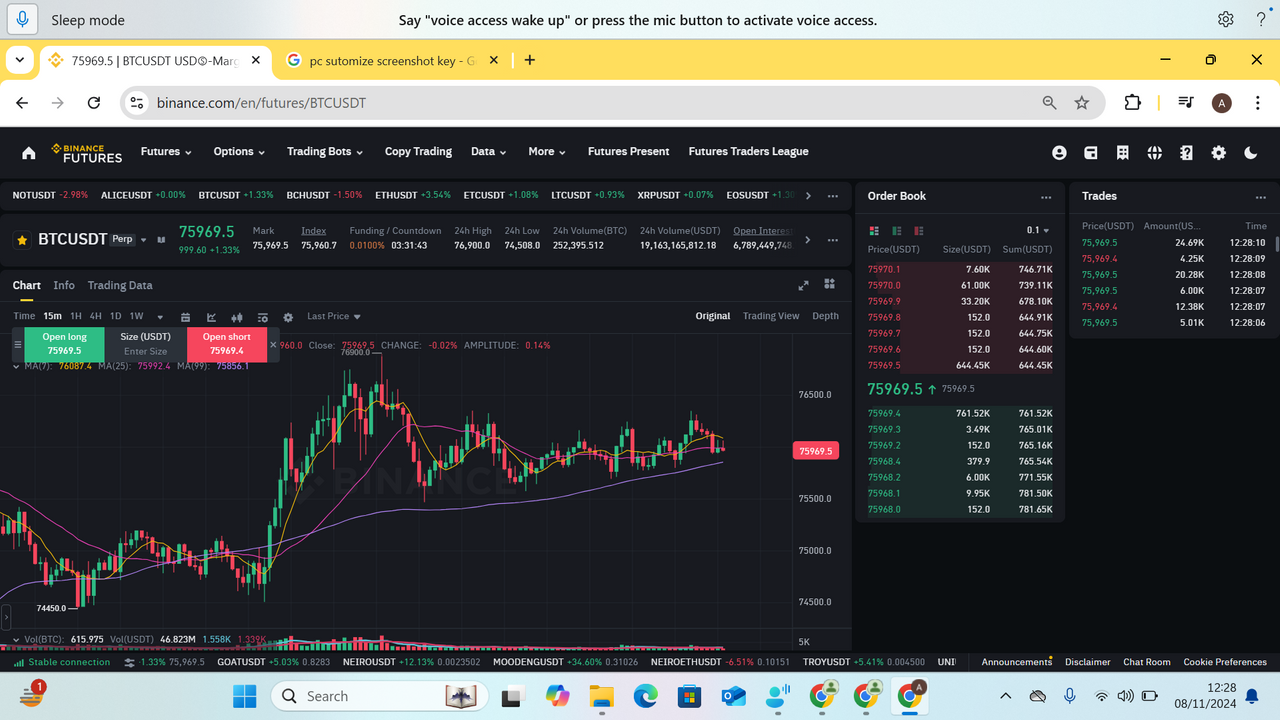
Task: Switch to the Trading Data tab
Action: pyautogui.click(x=120, y=285)
